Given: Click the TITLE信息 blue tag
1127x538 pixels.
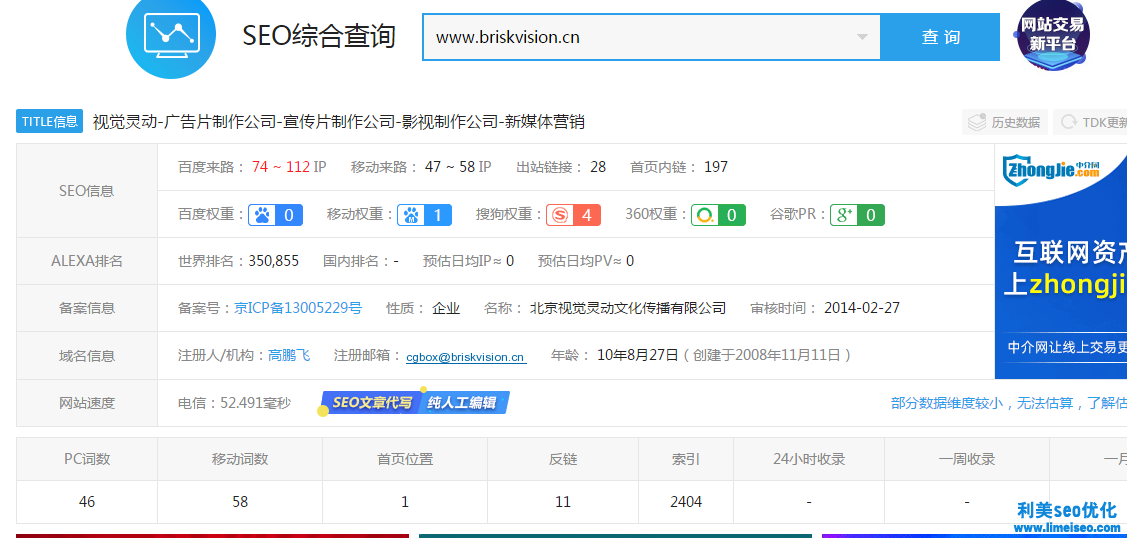Looking at the screenshot, I should [x=50, y=121].
